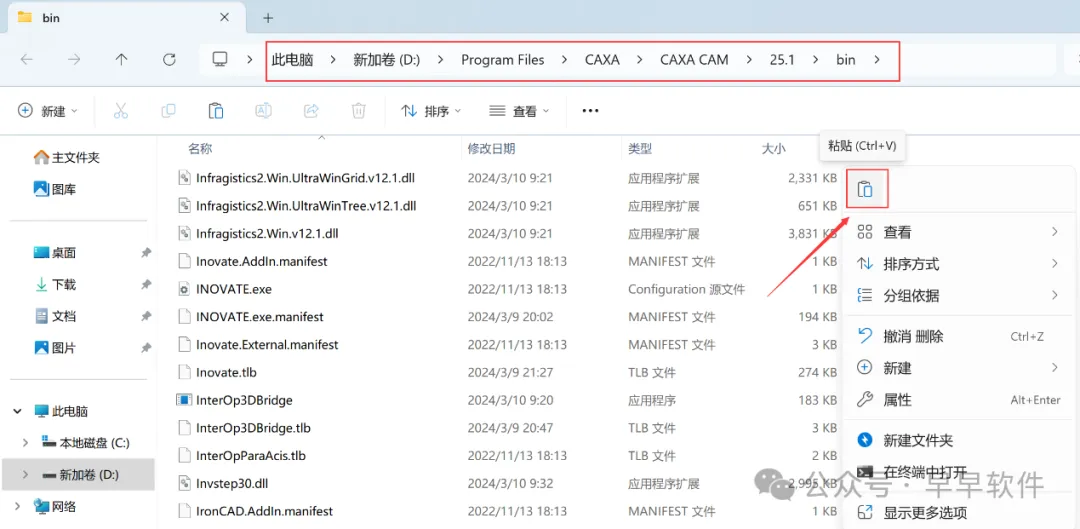Image resolution: width=1080 pixels, height=529 pixels.
Task: Open 图库 in sidebar
Action: [x=54, y=189]
